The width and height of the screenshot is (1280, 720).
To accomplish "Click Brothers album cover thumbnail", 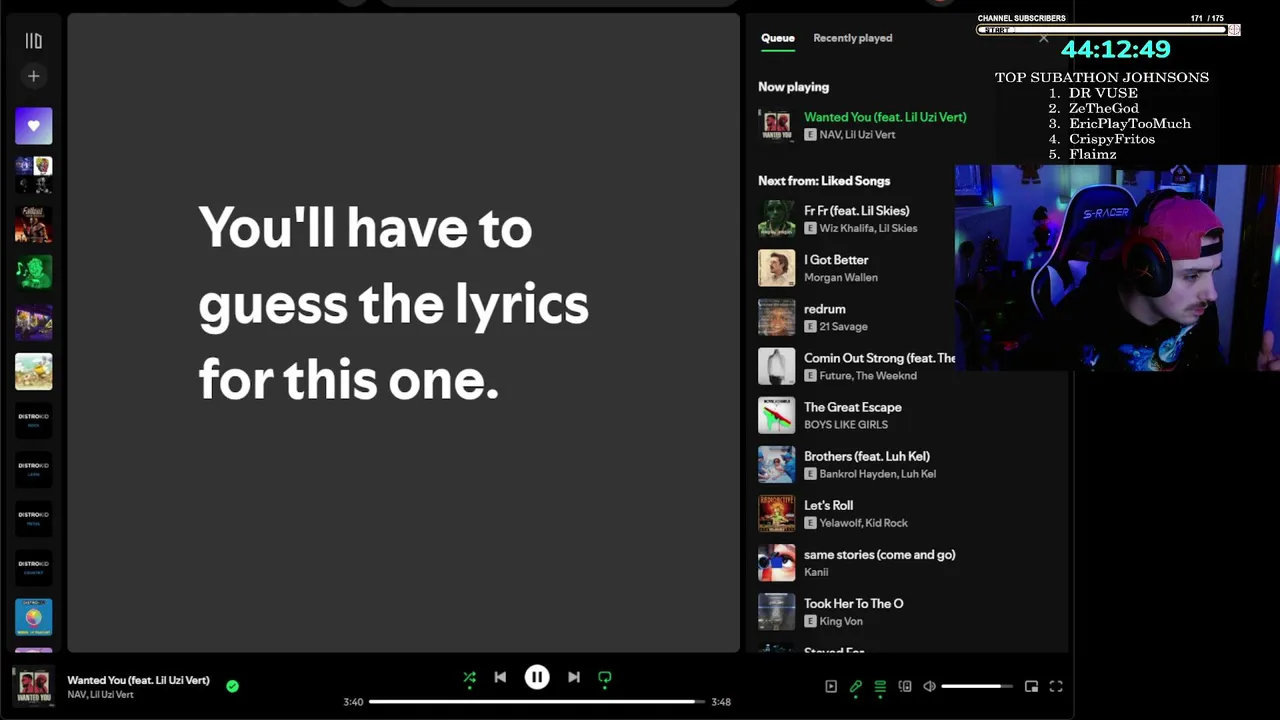I will coord(777,464).
